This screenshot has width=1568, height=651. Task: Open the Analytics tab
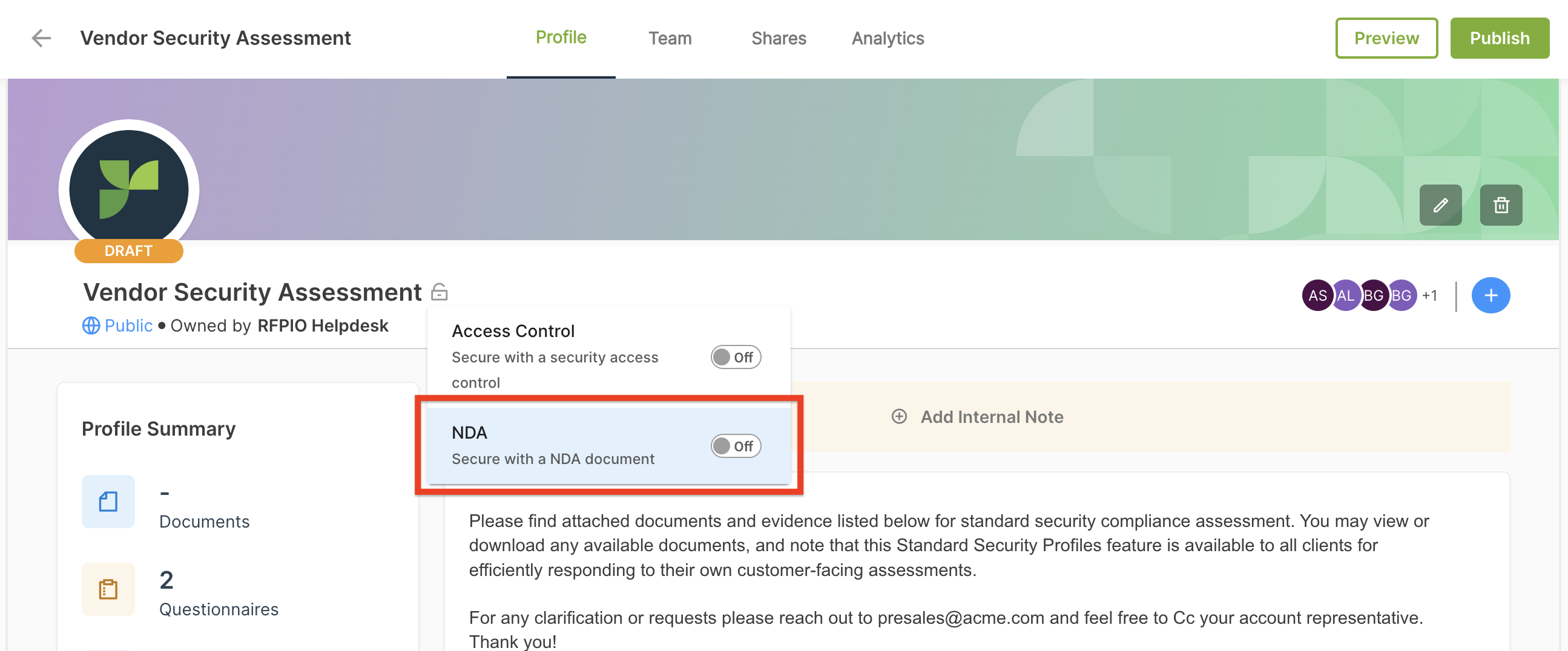(888, 38)
